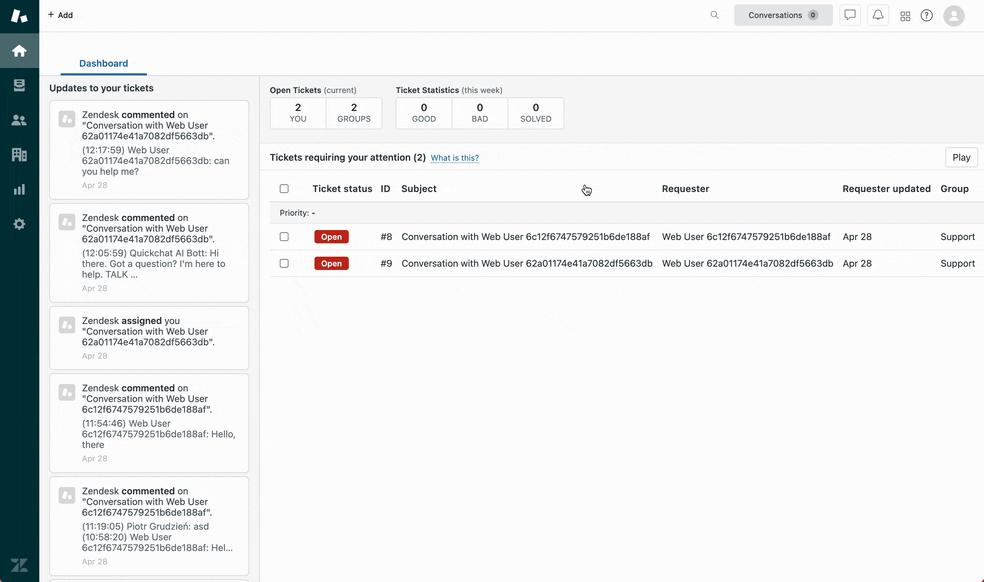Click the search magnifier icon
The image size is (984, 582).
click(x=714, y=15)
